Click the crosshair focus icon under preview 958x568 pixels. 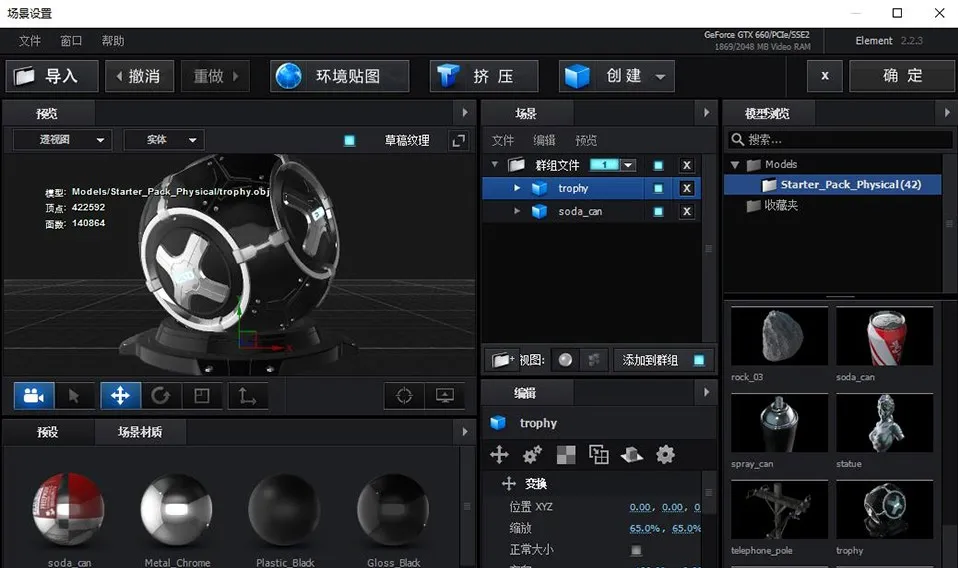point(404,396)
